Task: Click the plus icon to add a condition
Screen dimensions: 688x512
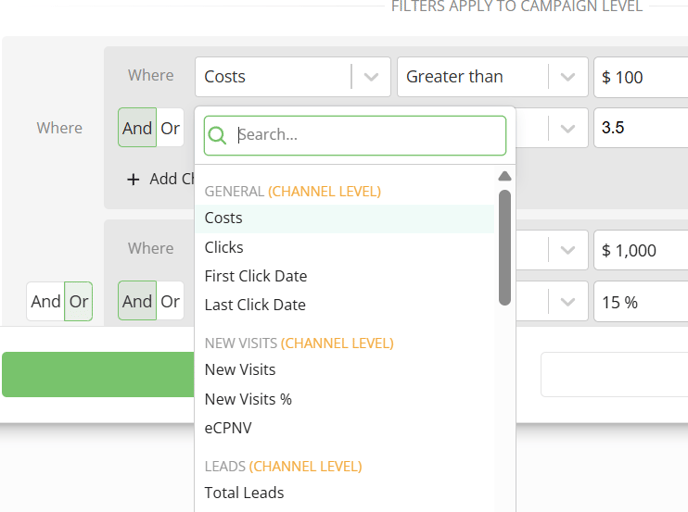Action: pyautogui.click(x=133, y=179)
